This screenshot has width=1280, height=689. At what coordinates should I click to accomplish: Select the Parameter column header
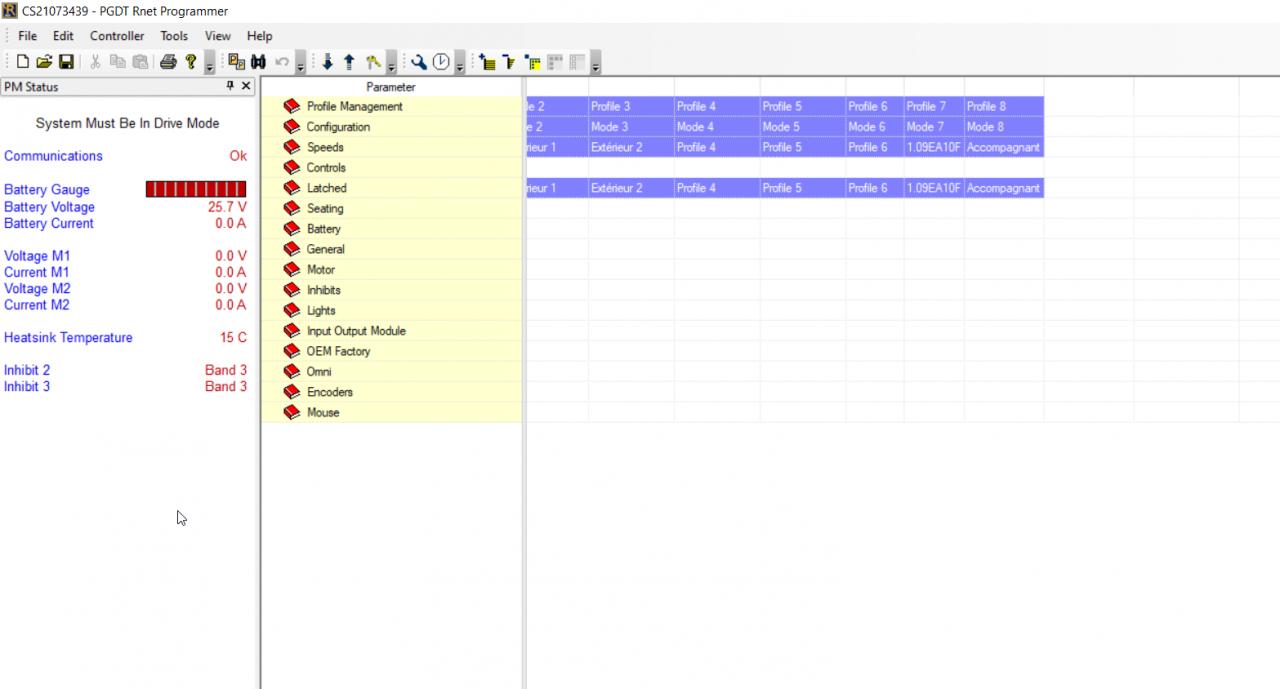pyautogui.click(x=391, y=87)
